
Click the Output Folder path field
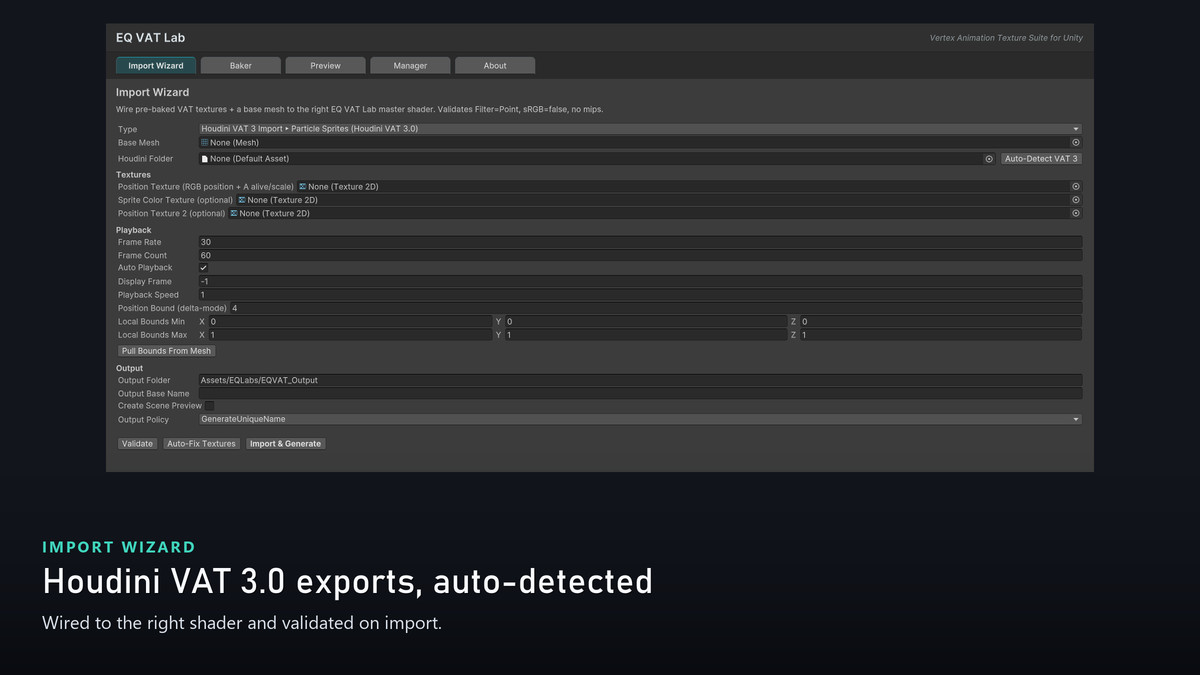(640, 380)
